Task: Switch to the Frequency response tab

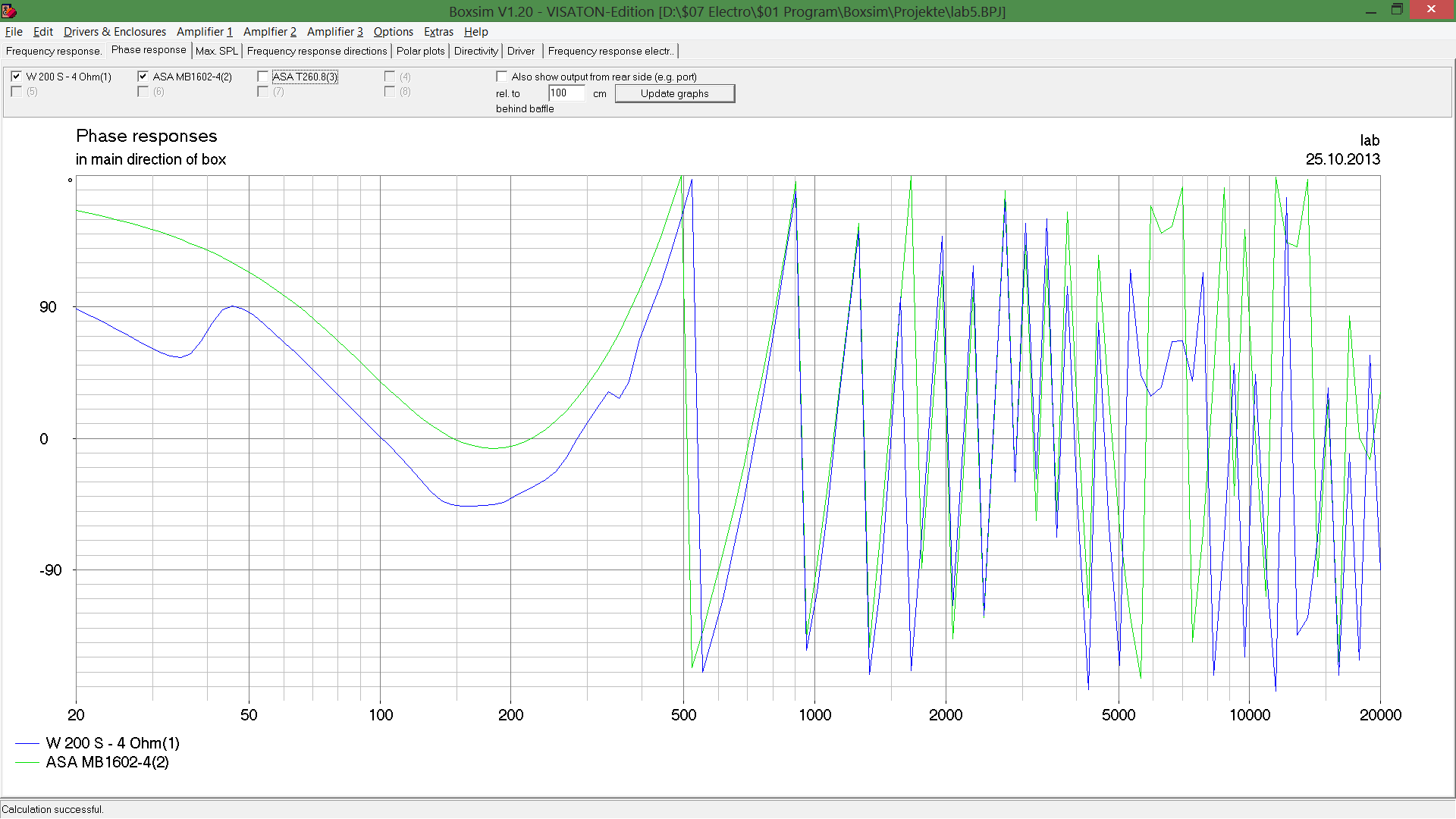Action: pyautogui.click(x=53, y=51)
